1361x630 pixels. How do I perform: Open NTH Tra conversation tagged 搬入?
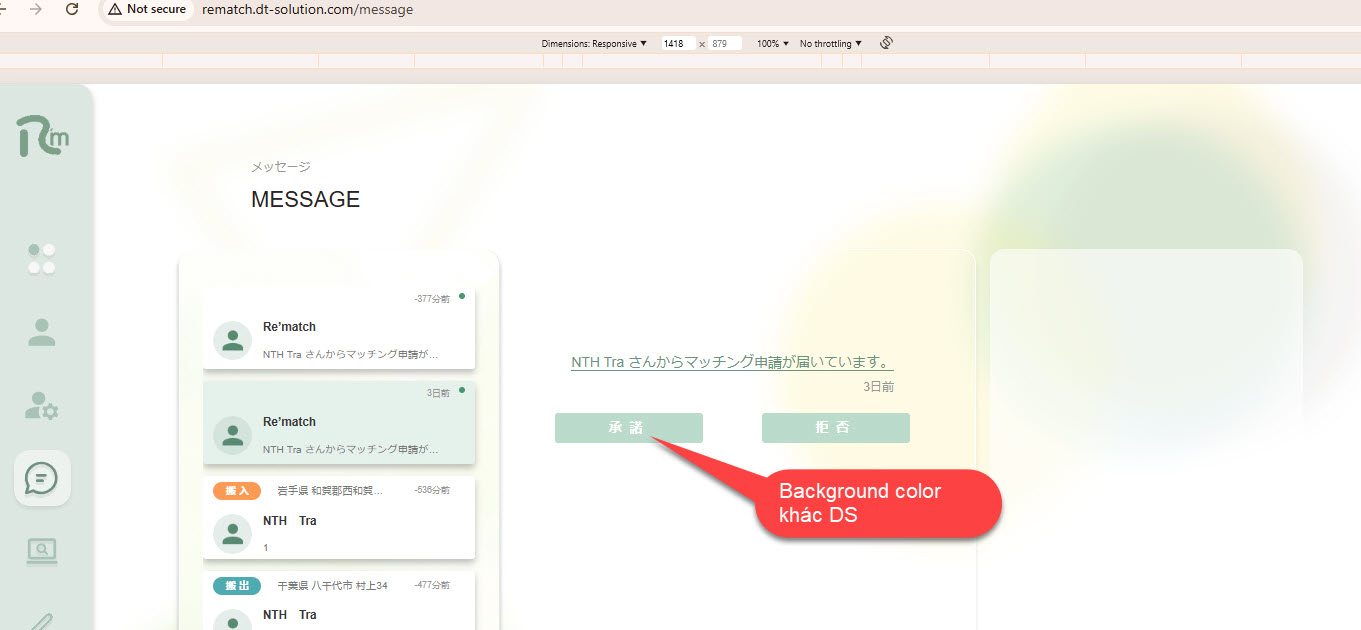click(339, 518)
